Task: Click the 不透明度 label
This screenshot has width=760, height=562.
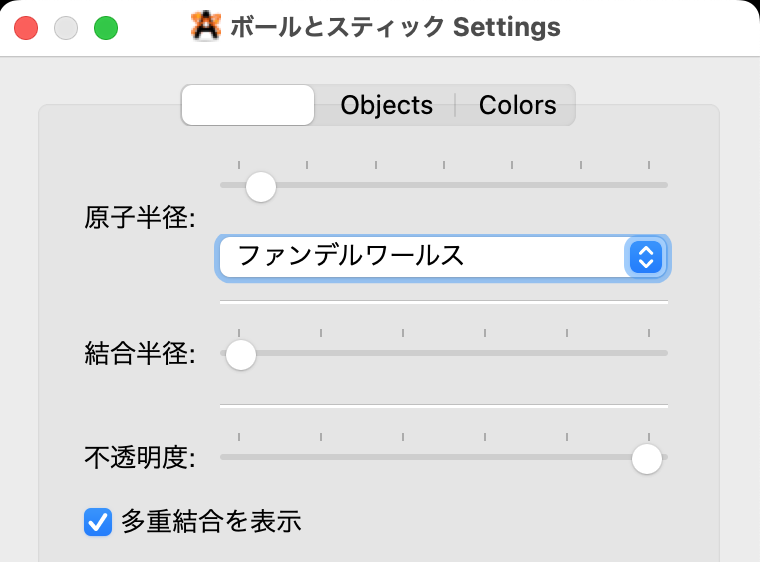Action: pyautogui.click(x=139, y=459)
